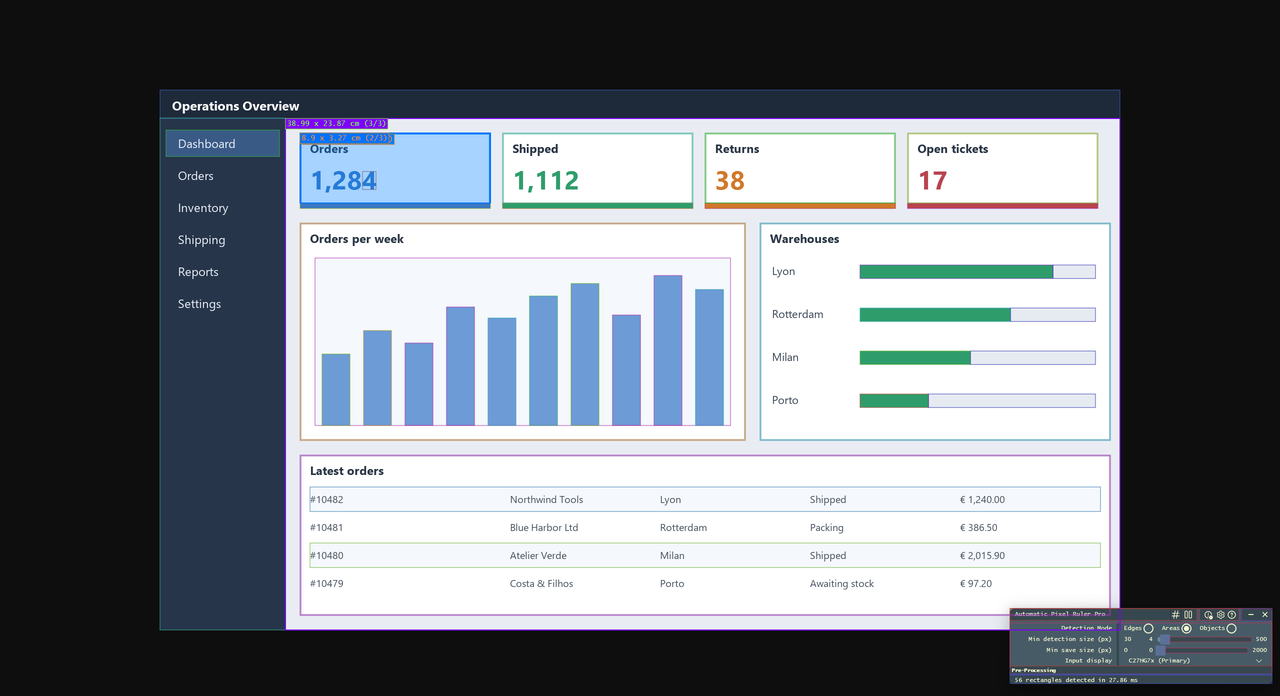Select the Objects detection mode
This screenshot has height=696, width=1280.
tap(1231, 628)
